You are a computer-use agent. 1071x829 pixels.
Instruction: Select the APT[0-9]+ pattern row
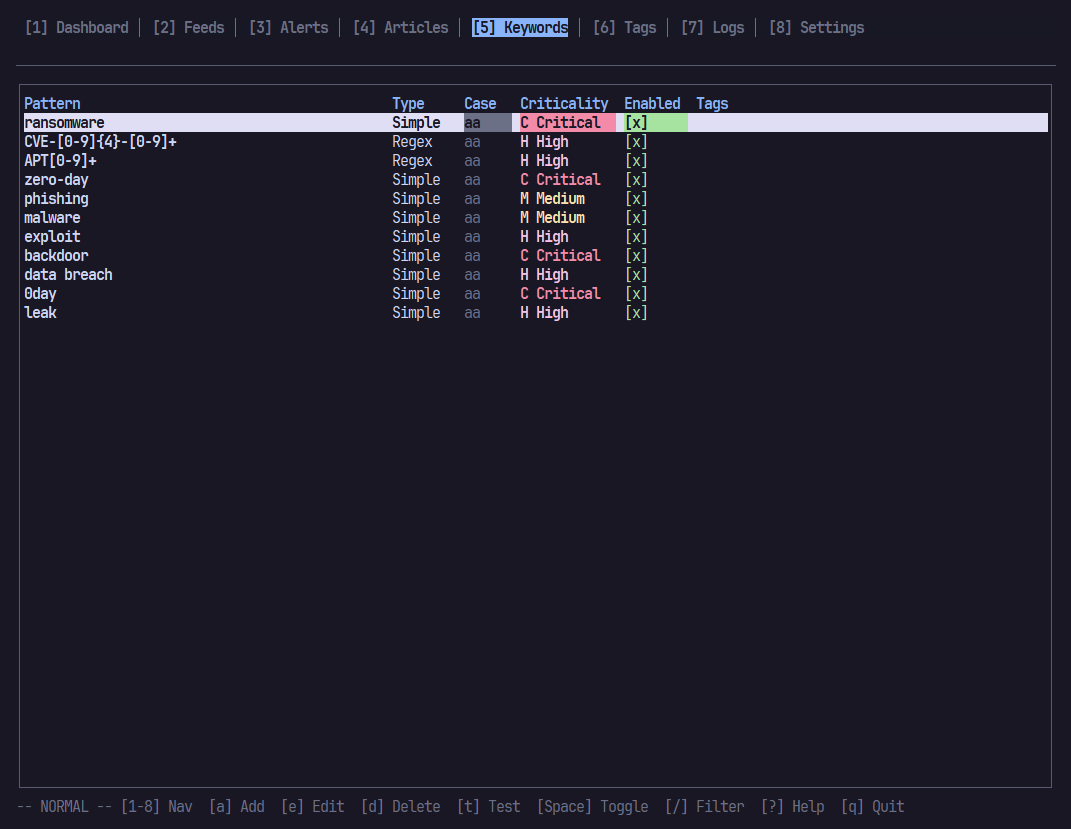coord(536,161)
